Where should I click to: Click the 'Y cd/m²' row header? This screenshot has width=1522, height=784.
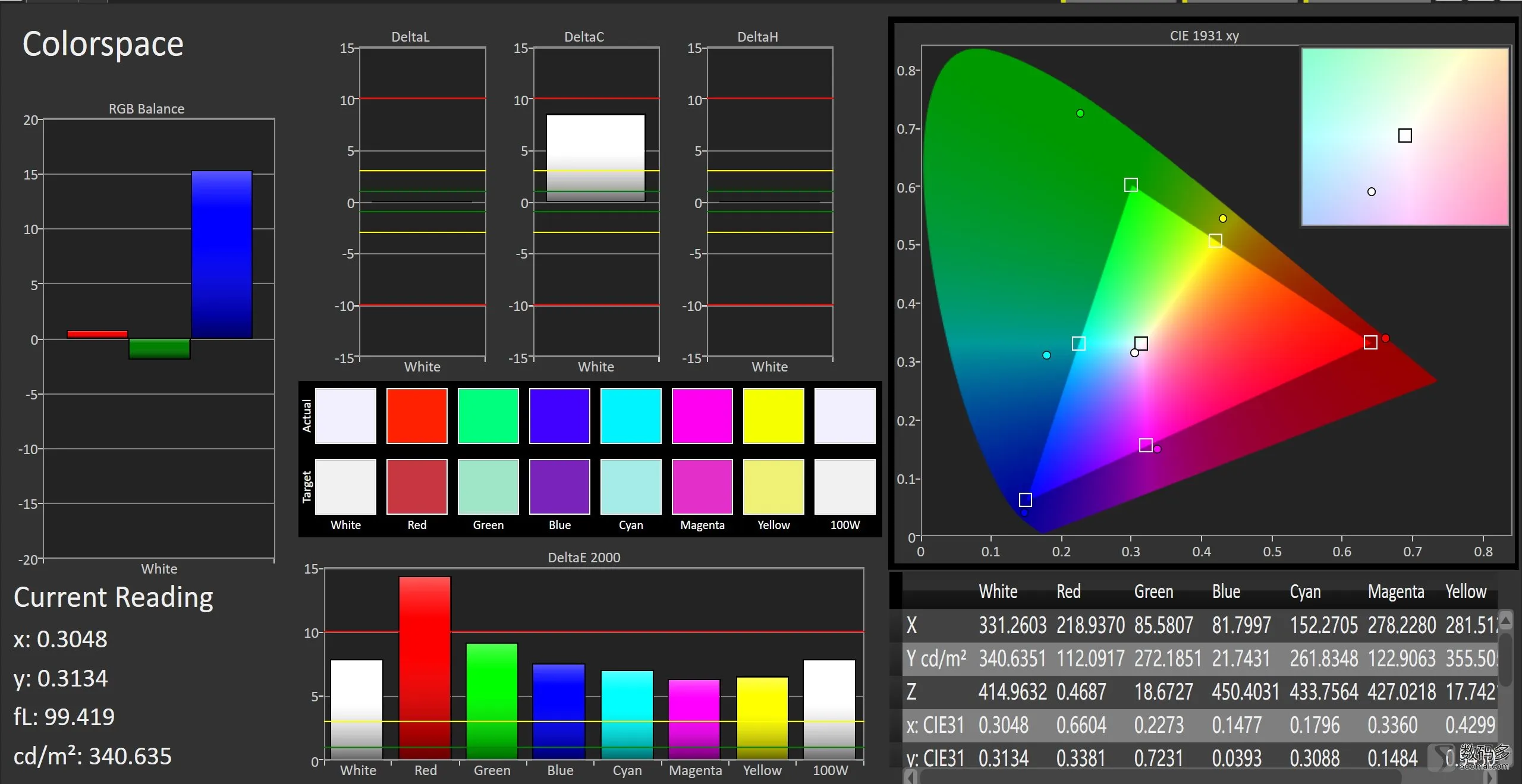(x=936, y=659)
